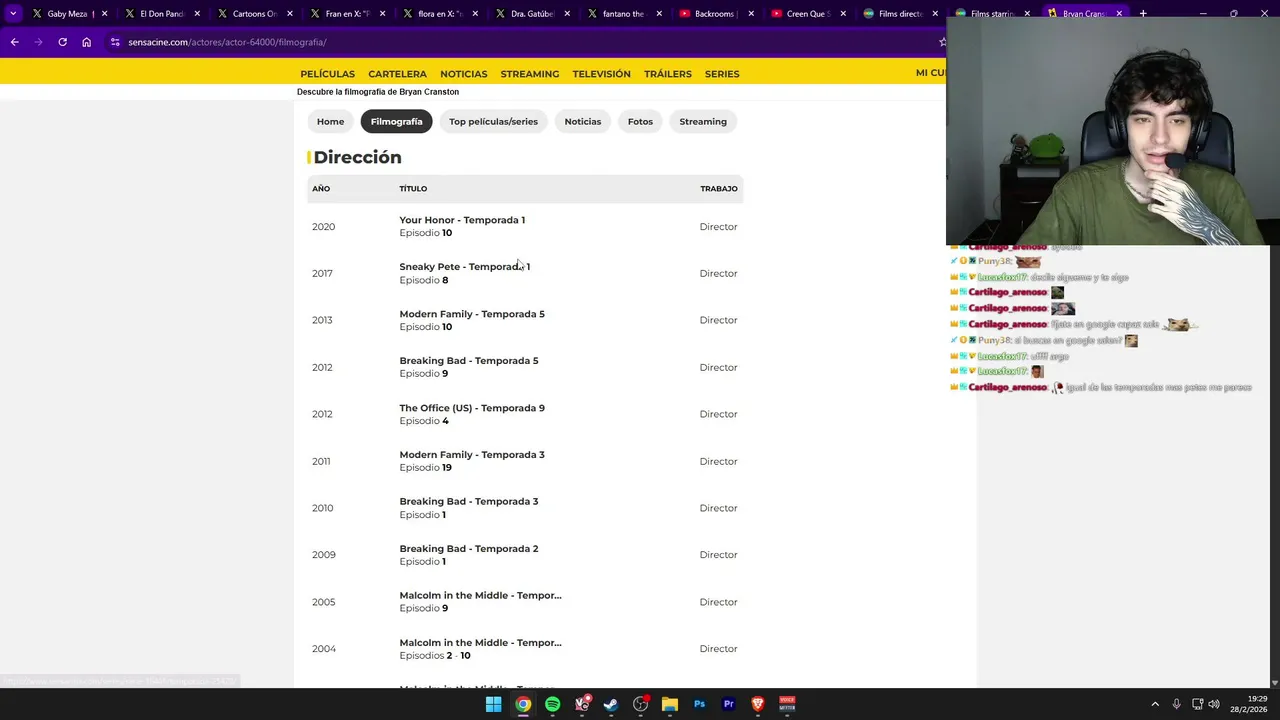Switch to the fantano the tab

(623, 14)
